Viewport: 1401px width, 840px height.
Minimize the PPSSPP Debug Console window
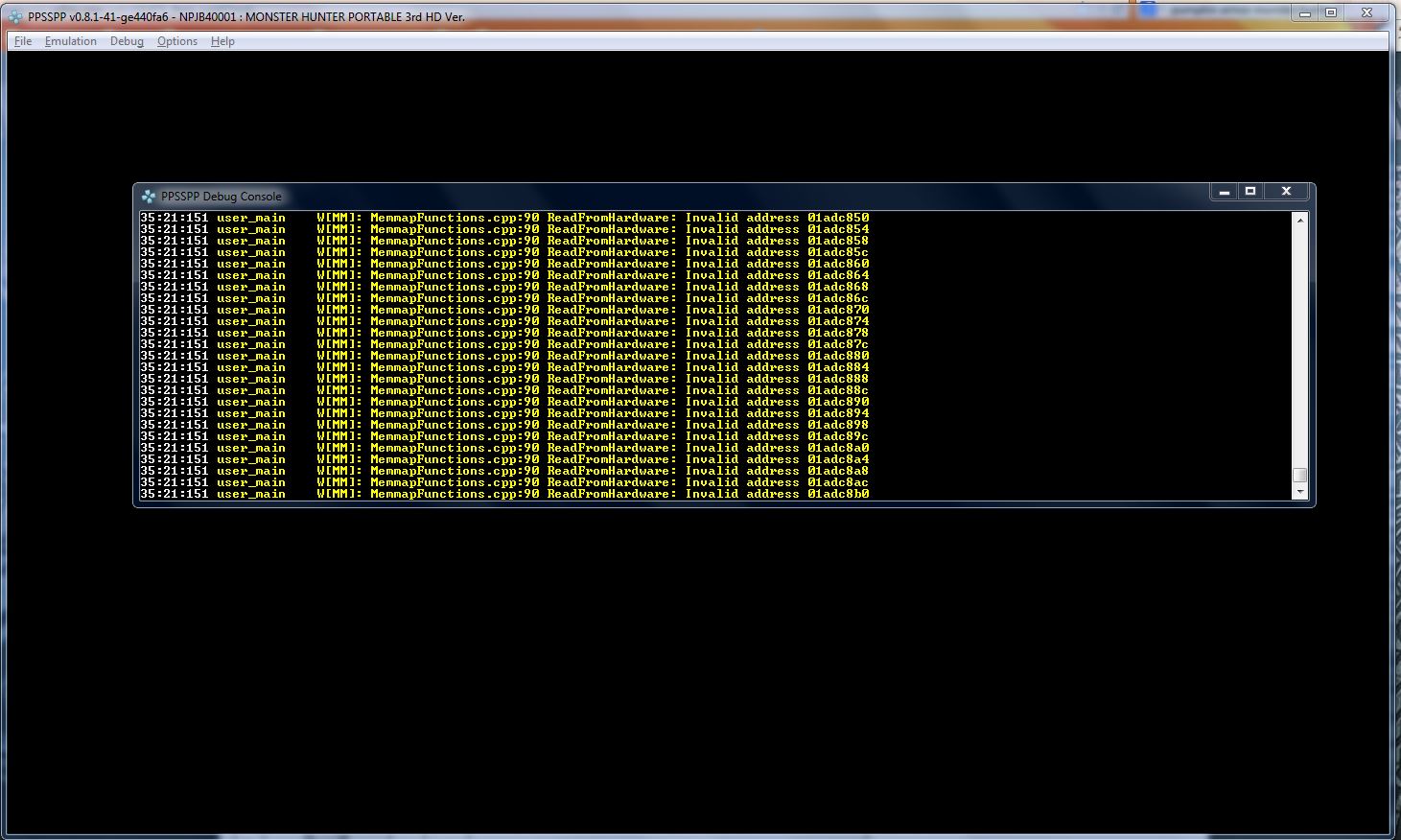coord(1224,192)
